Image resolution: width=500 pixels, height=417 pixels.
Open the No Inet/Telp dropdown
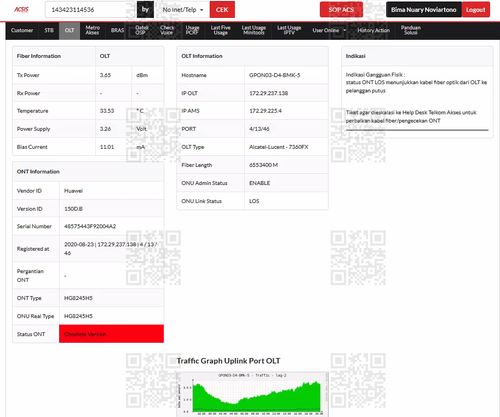(183, 10)
